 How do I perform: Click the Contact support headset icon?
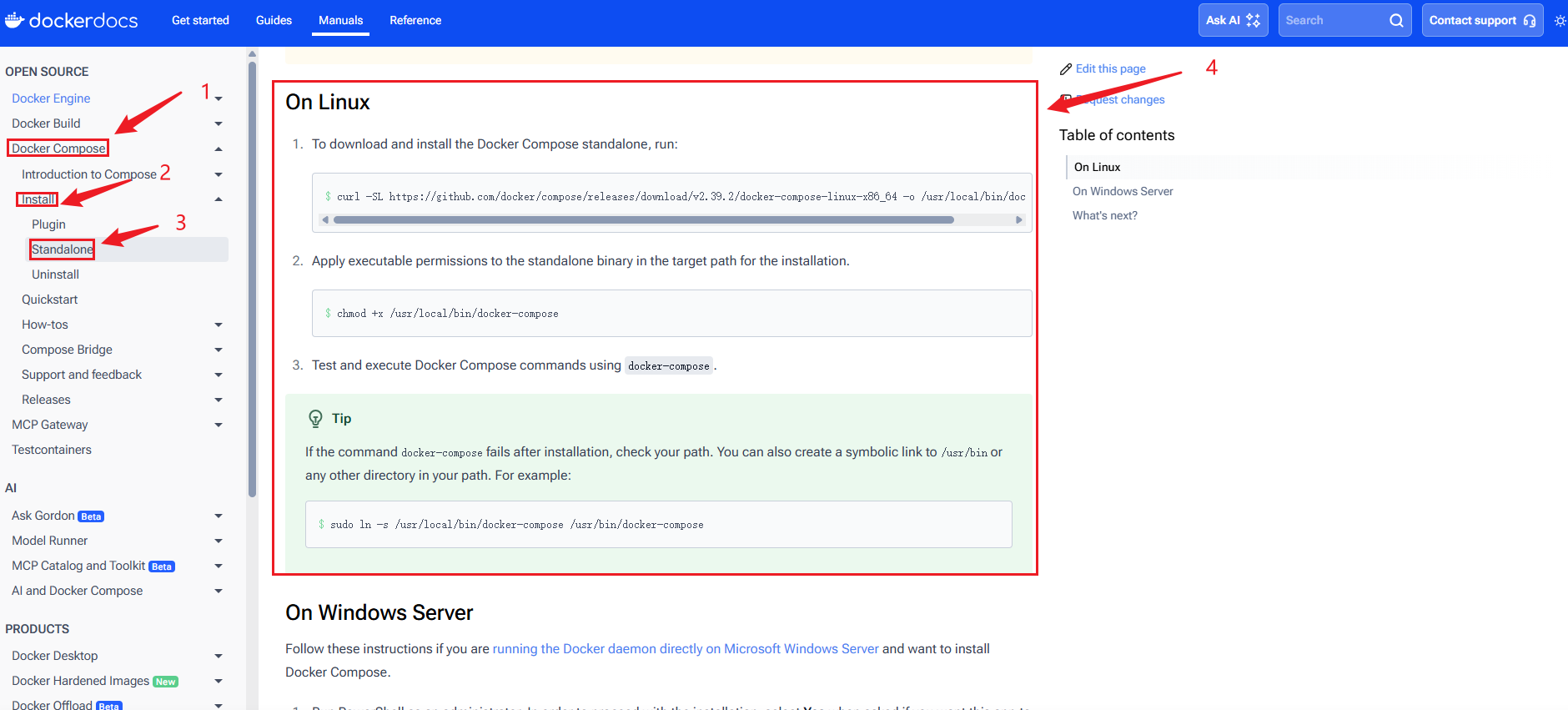[x=1529, y=21]
